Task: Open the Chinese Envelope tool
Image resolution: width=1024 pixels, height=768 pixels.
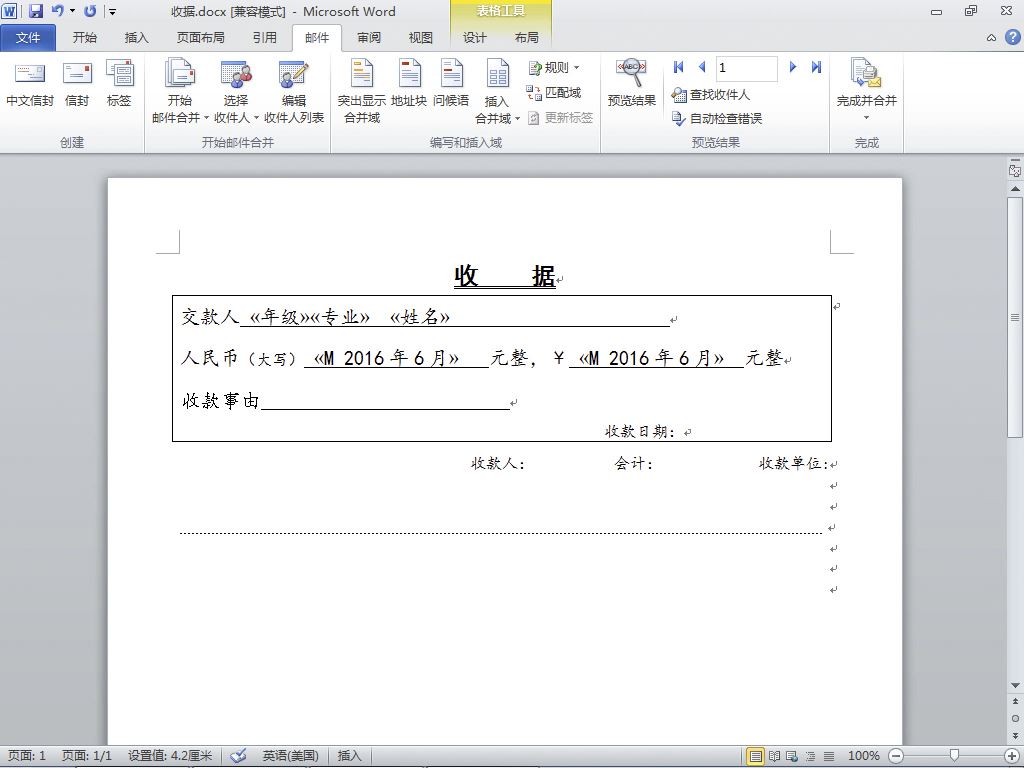Action: [x=29, y=83]
